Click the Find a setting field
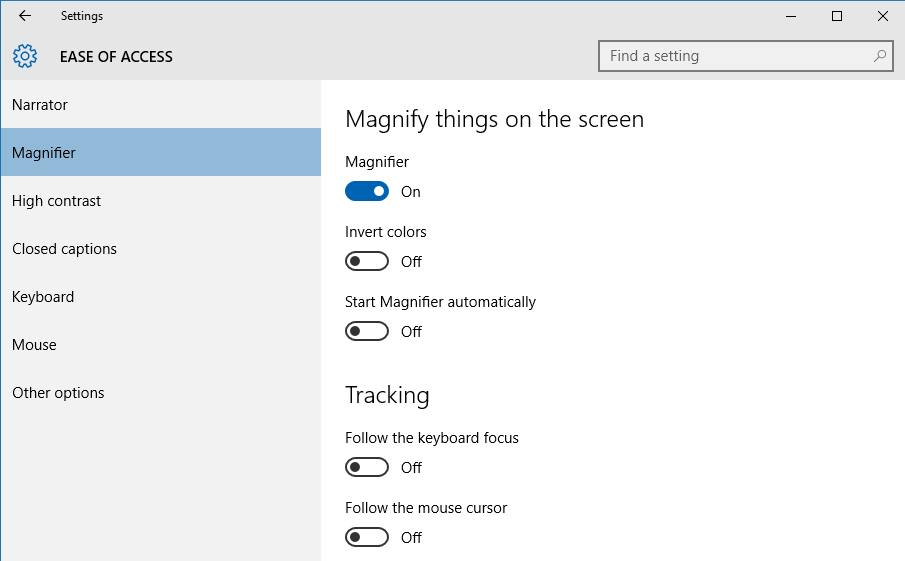The image size is (905, 561). [746, 56]
